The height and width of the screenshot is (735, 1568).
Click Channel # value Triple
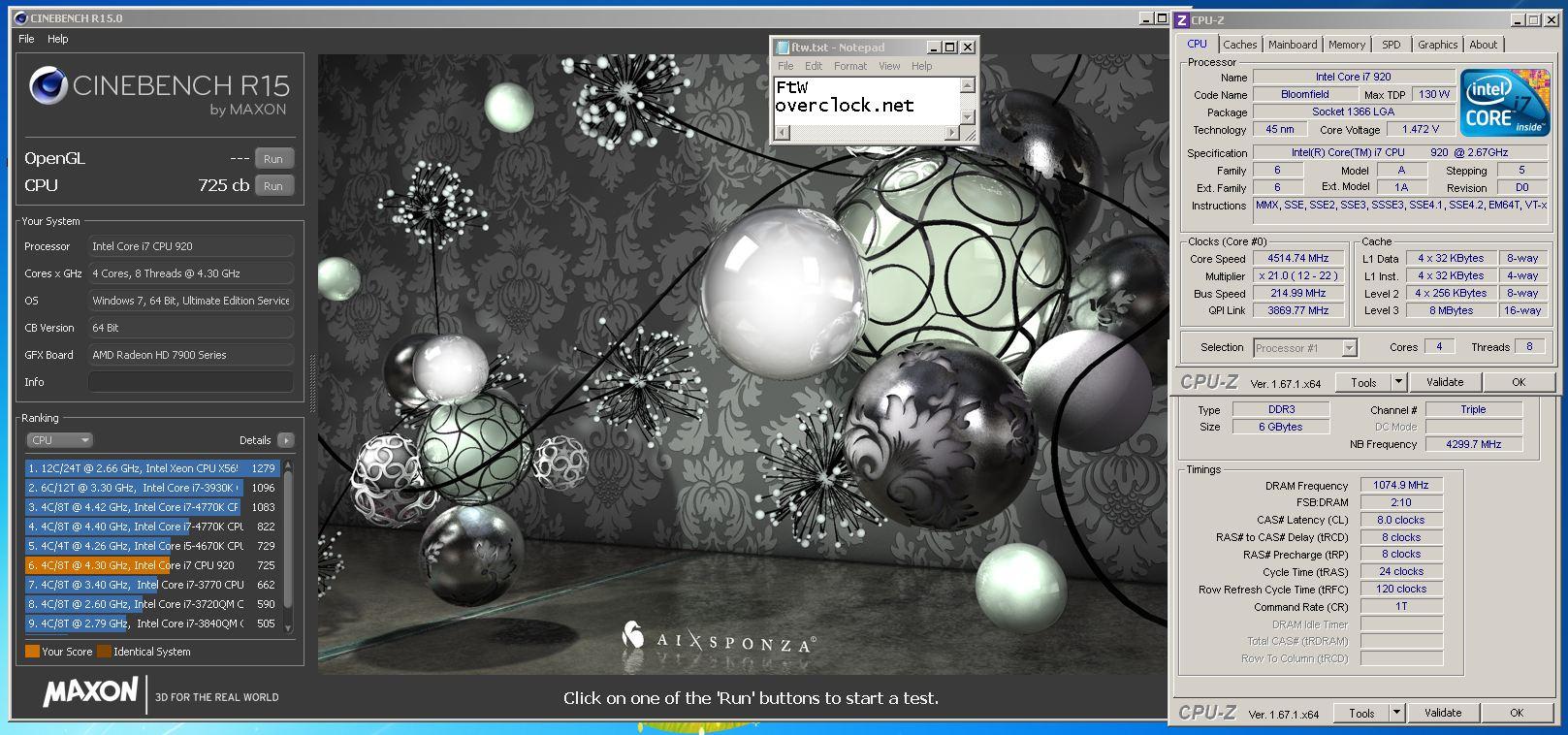(1474, 409)
